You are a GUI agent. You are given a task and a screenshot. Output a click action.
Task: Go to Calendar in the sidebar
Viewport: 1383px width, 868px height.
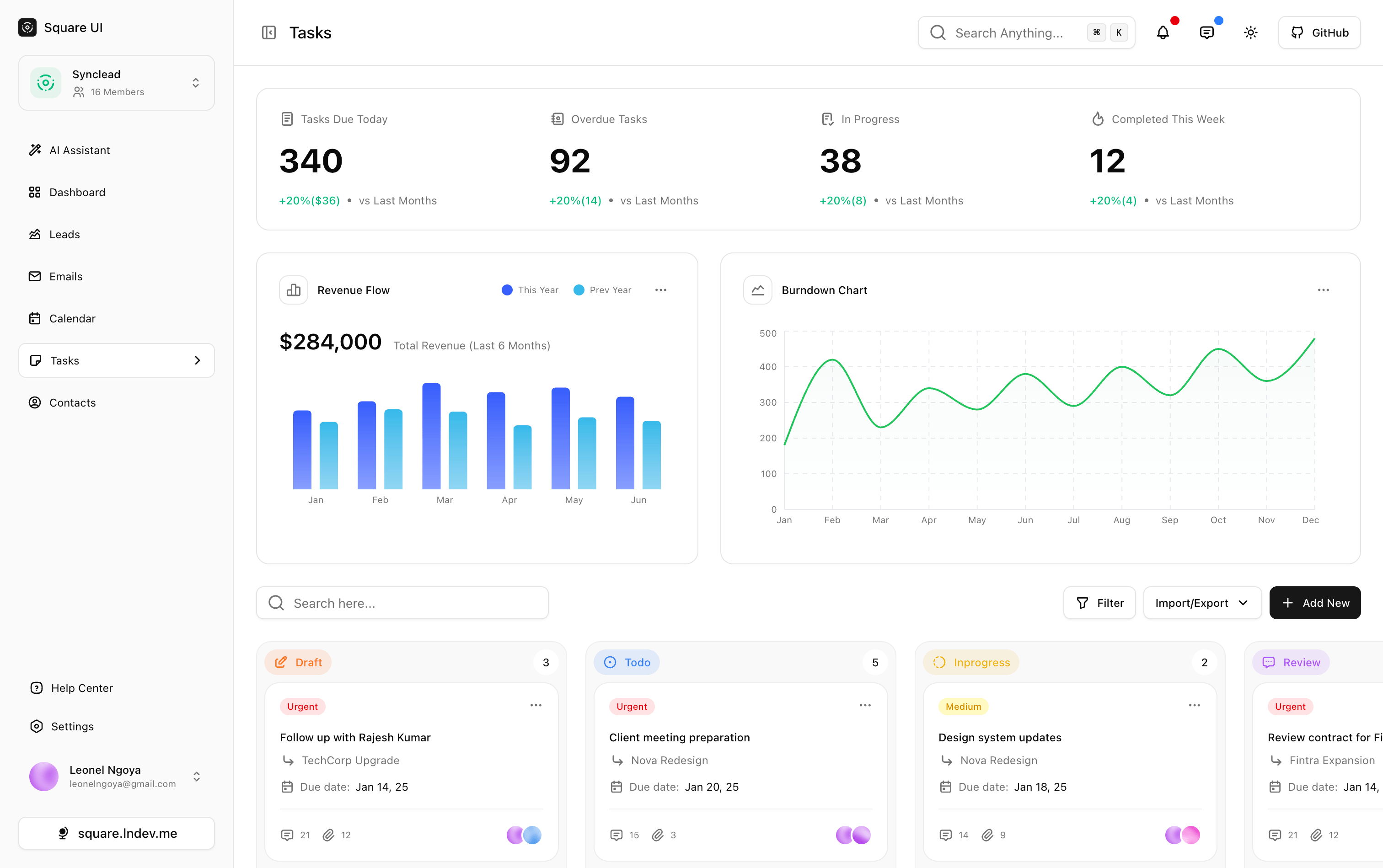[x=72, y=319]
